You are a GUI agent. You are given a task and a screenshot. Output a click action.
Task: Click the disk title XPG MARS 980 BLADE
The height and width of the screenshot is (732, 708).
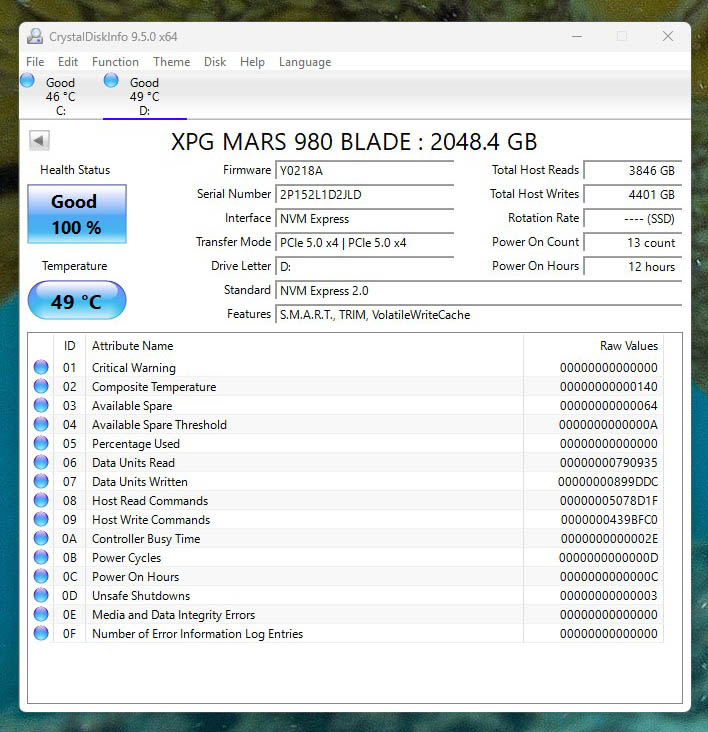(354, 142)
